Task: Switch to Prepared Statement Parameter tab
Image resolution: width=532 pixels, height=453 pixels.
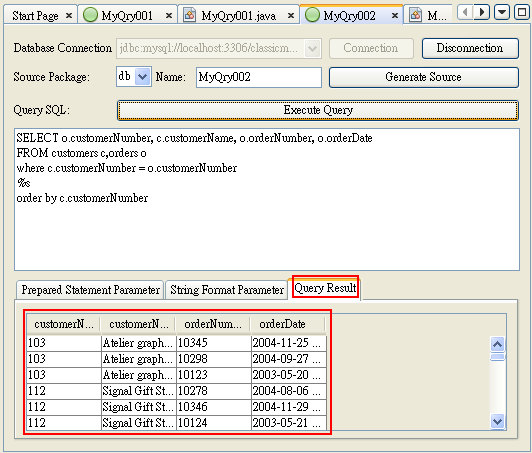Action: [90, 290]
